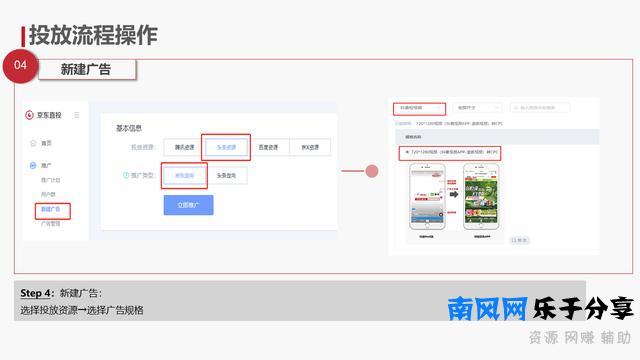The width and height of the screenshot is (640, 360).
Task: Select the first promotion type beside 推广类型
Action: pos(184,176)
